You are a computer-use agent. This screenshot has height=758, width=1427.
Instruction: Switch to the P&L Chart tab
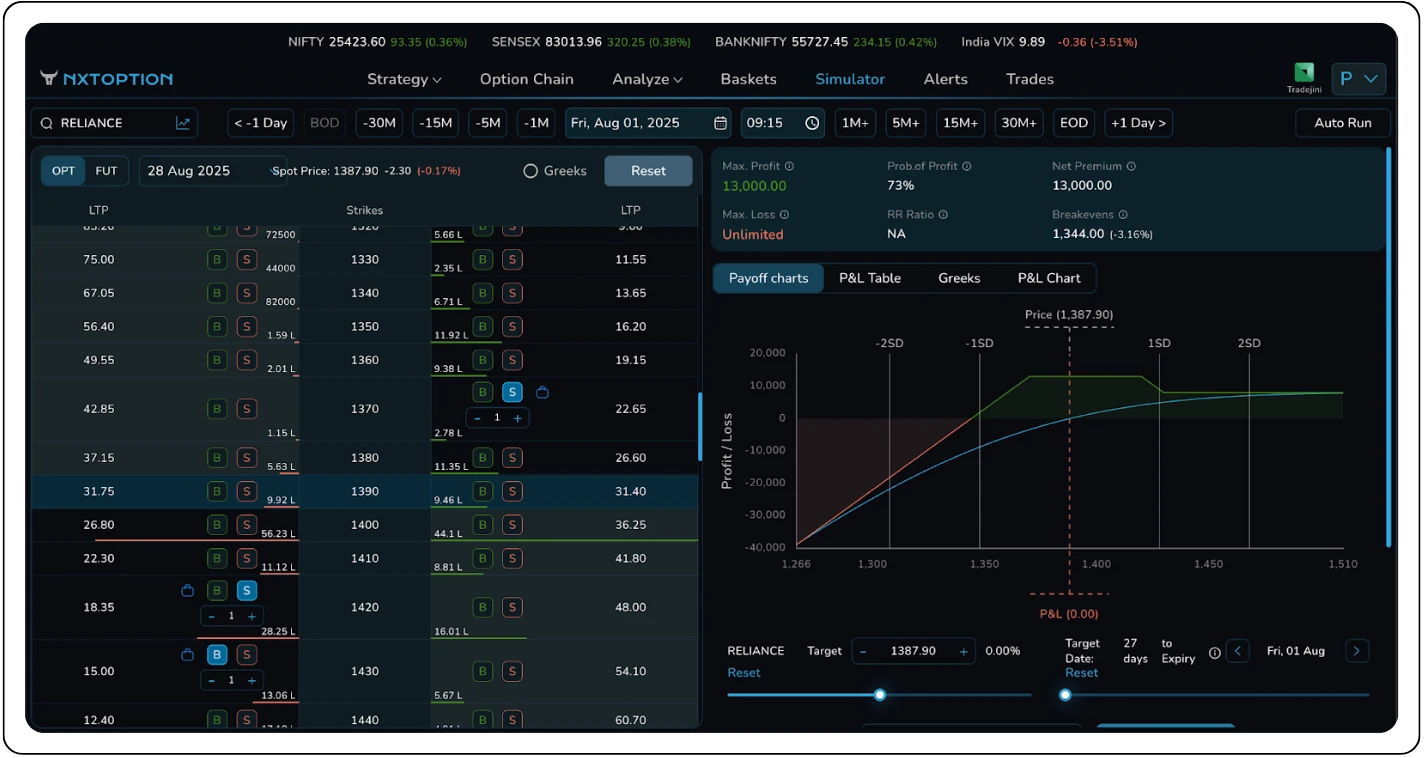[x=1049, y=278]
